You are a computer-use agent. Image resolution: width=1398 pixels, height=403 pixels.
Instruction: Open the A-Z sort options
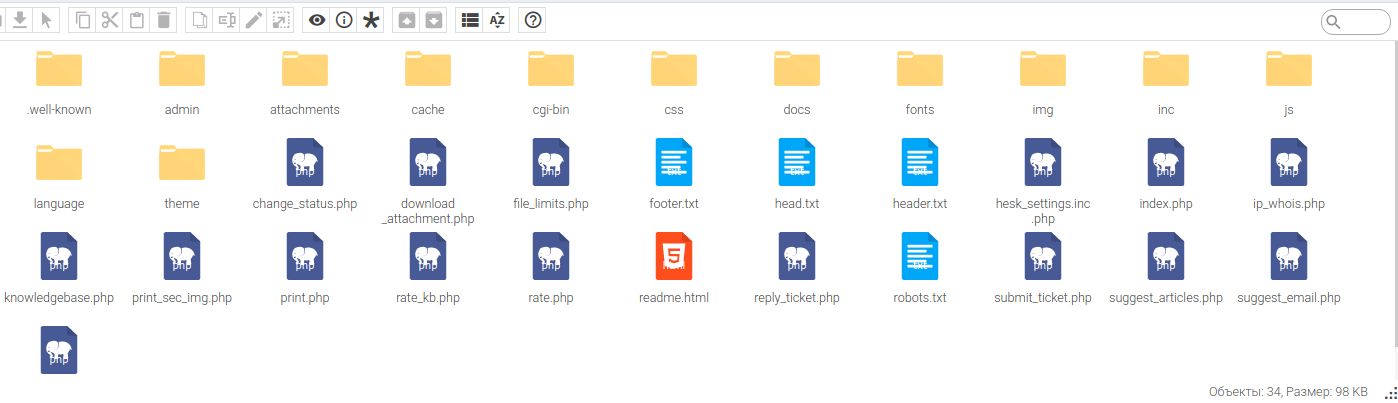(x=497, y=20)
